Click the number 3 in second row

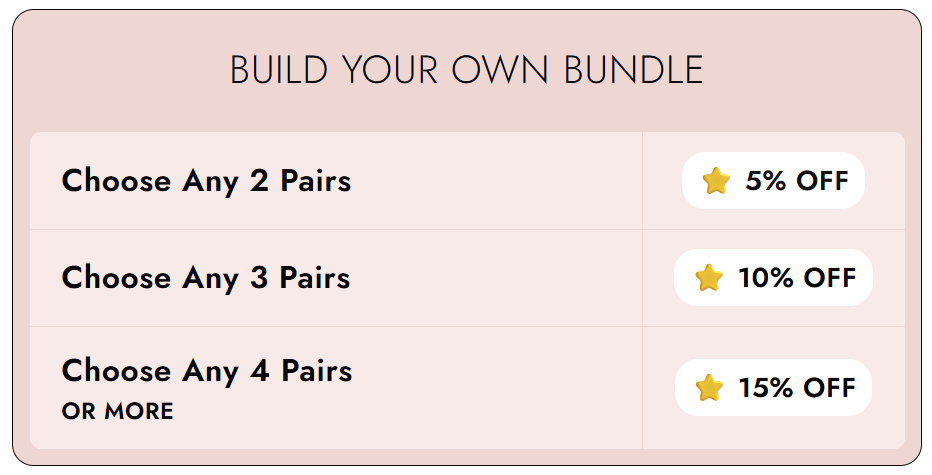259,278
